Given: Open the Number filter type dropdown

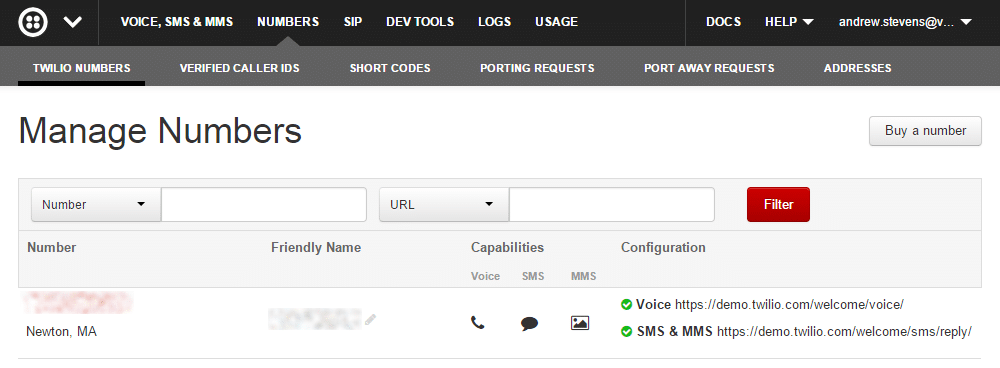Looking at the screenshot, I should [x=96, y=205].
